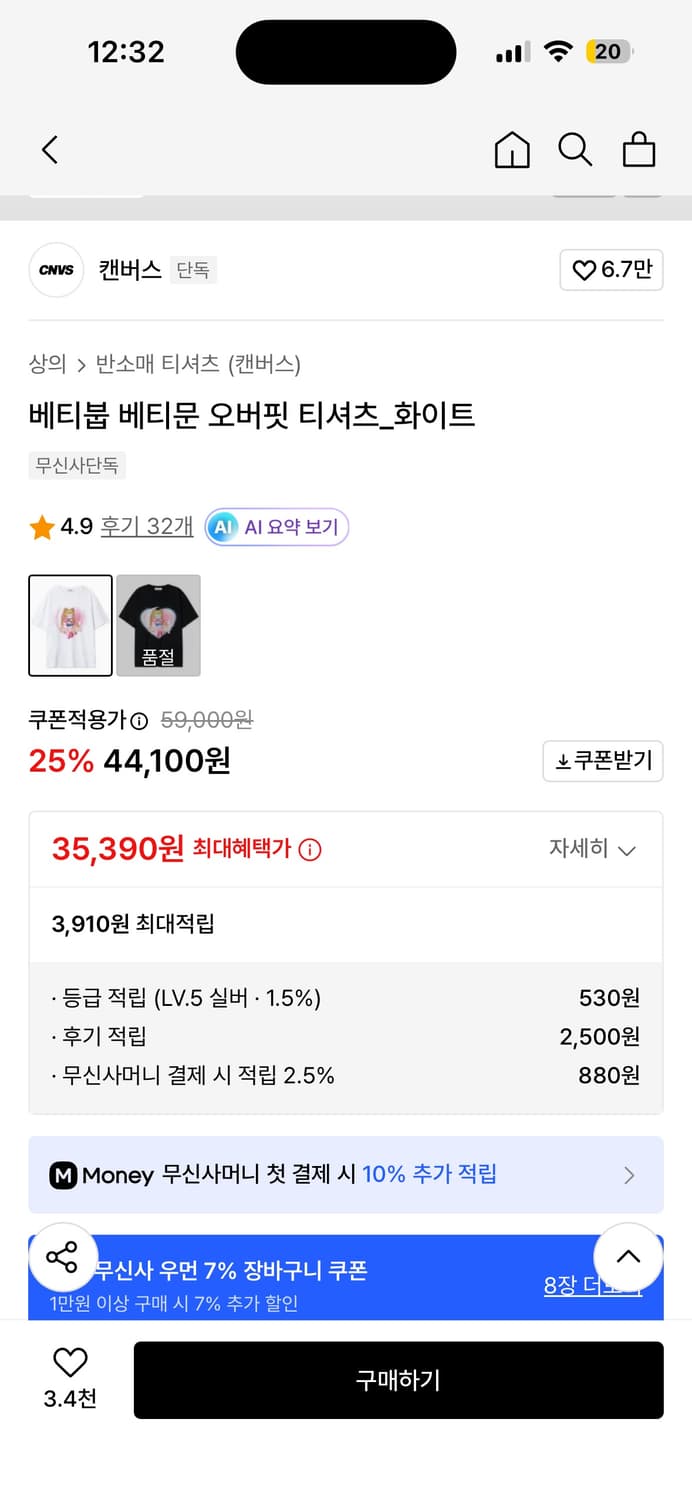The width and height of the screenshot is (692, 1500).
Task: Tap the AI 요약 보기 pill
Action: point(276,527)
